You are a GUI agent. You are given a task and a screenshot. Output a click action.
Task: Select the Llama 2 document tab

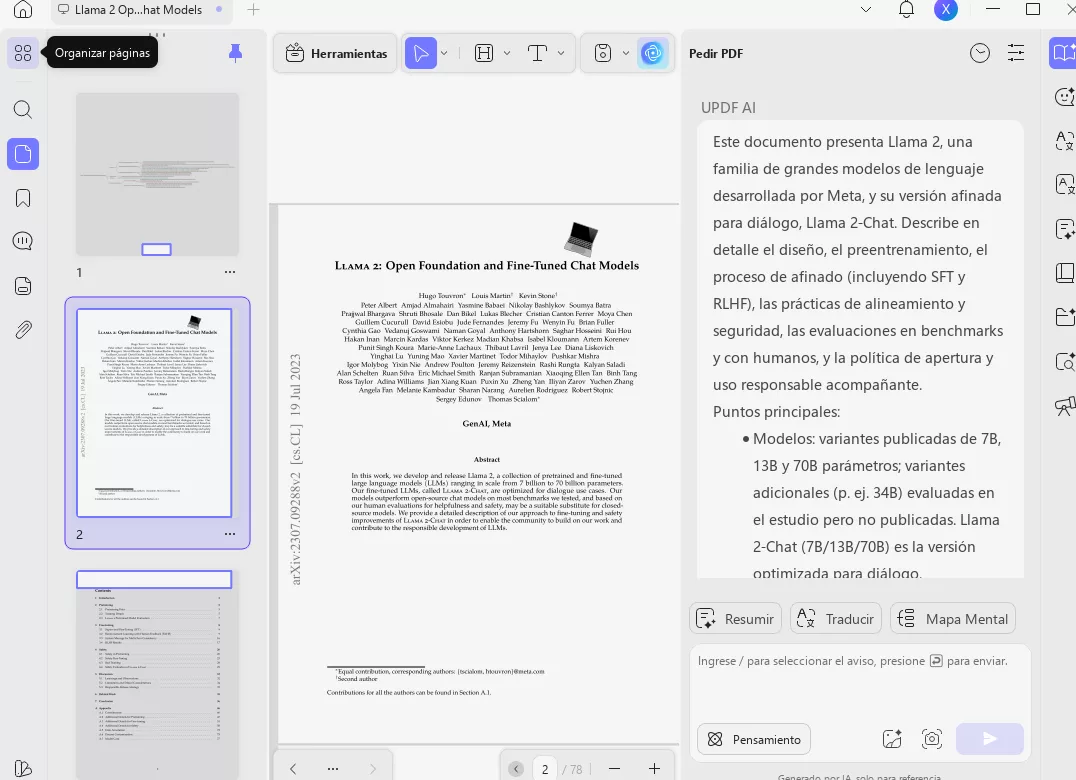pos(138,10)
